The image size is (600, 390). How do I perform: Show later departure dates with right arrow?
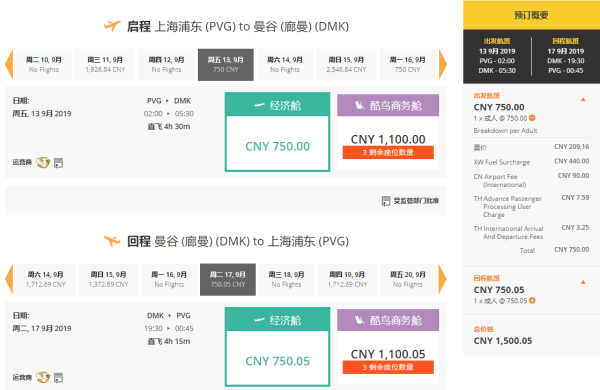coord(443,64)
